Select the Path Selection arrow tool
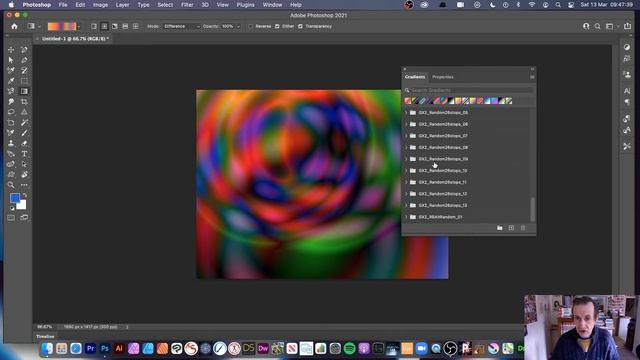 11,60
